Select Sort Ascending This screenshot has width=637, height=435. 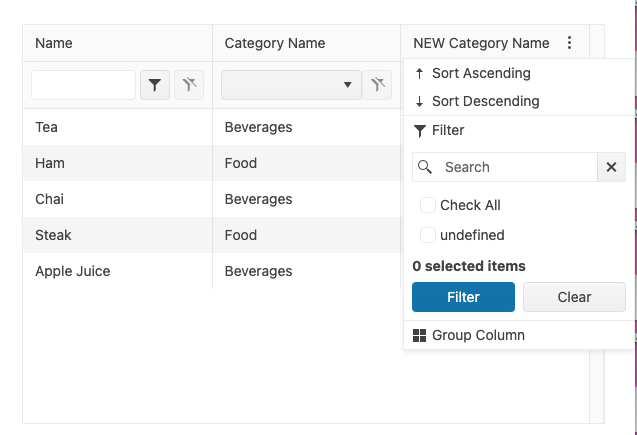pyautogui.click(x=480, y=73)
